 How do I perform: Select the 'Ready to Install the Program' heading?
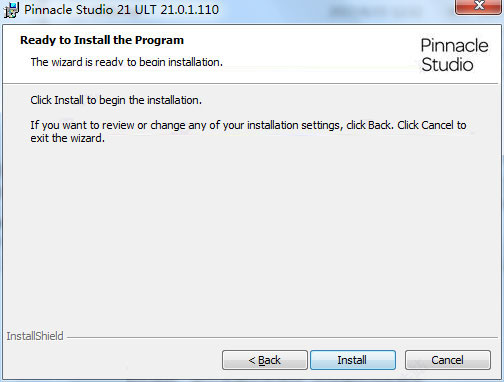pos(102,40)
